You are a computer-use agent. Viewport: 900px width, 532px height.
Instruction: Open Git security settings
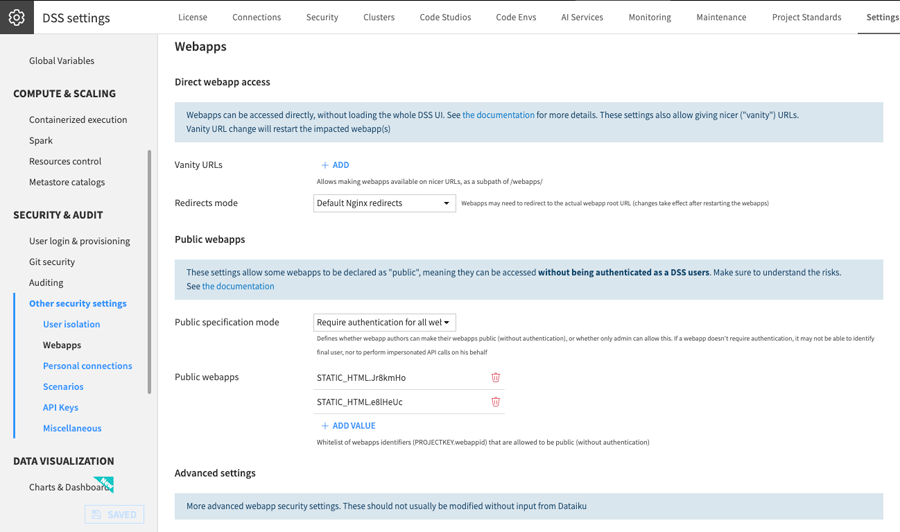tap(52, 262)
